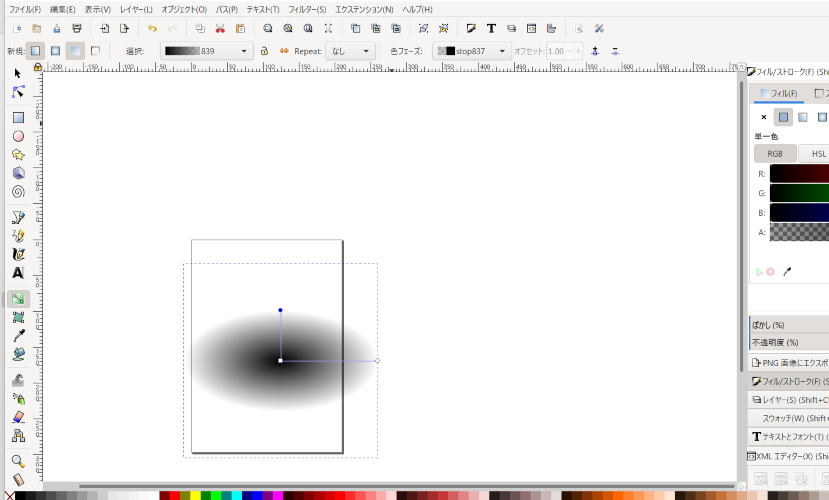829x500 pixels.
Task: Select the Dropper color picker tool
Action: (18, 336)
